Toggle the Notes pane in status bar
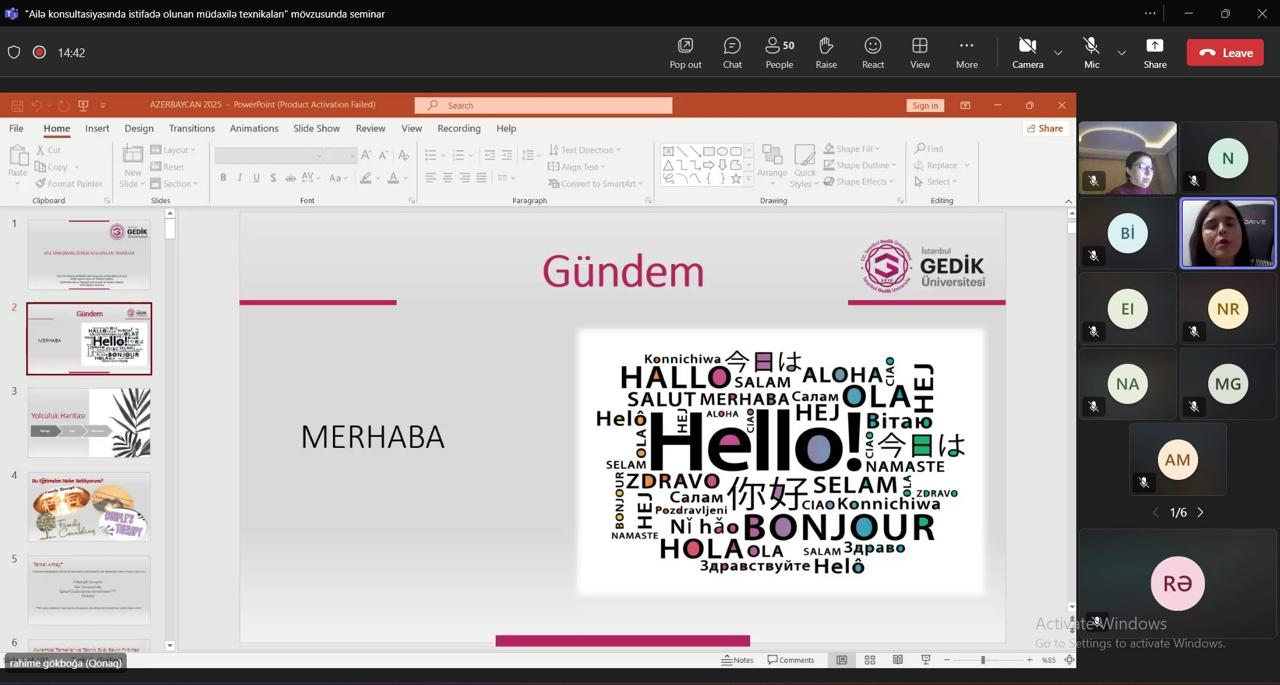 click(738, 660)
